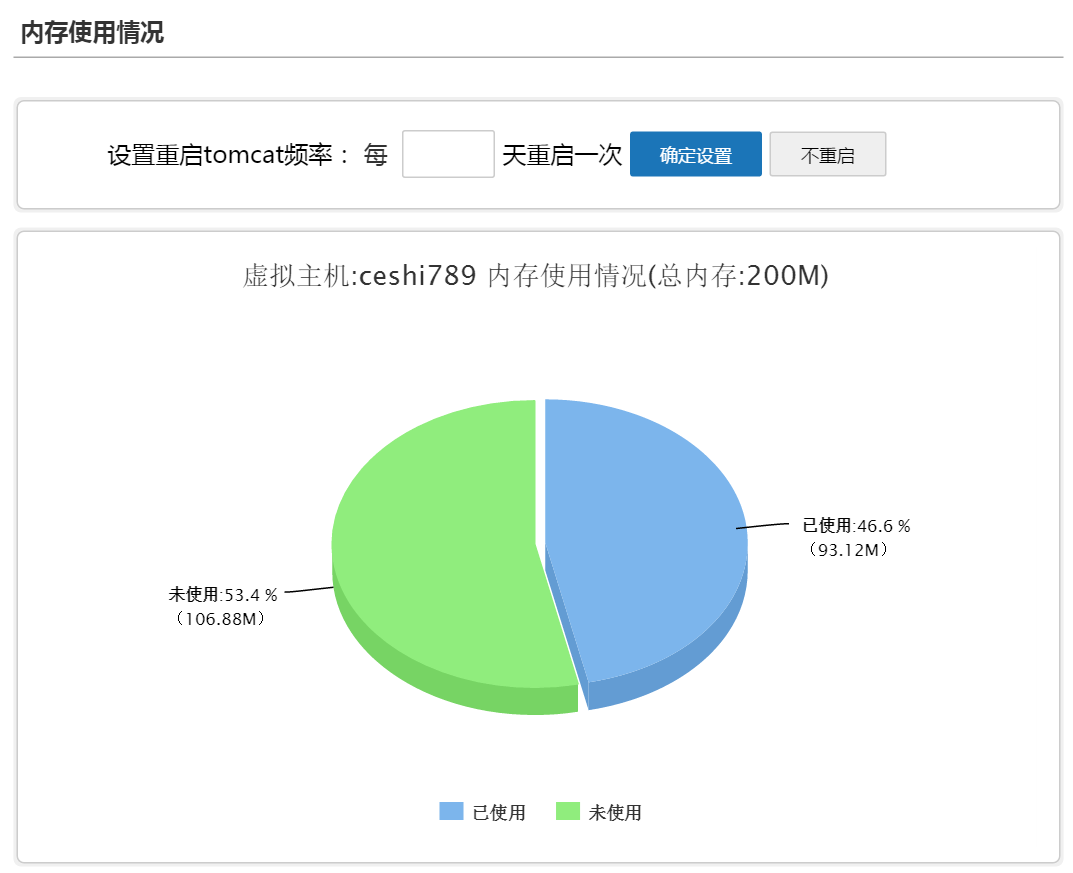Click the 天重启一次 text after the input

(x=561, y=155)
